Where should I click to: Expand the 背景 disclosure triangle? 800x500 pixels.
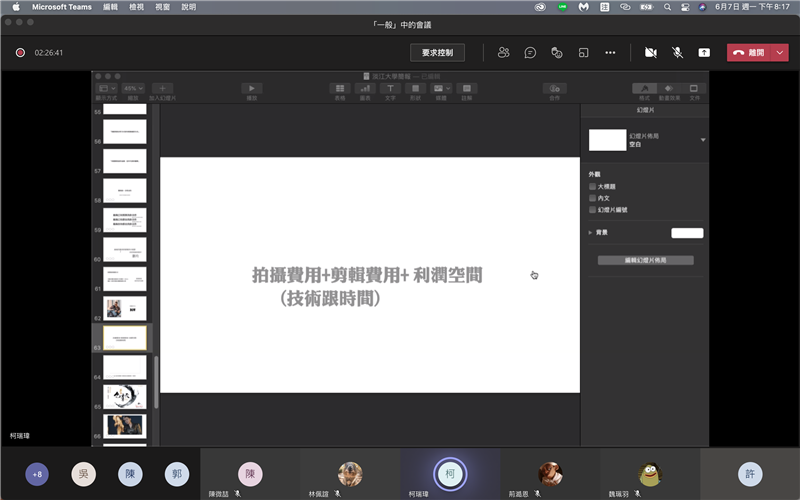tap(591, 233)
